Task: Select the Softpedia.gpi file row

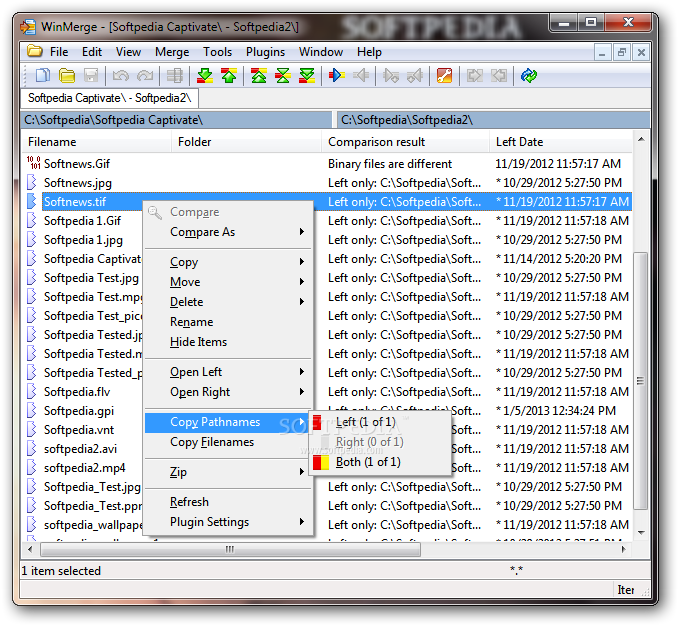Action: click(327, 411)
